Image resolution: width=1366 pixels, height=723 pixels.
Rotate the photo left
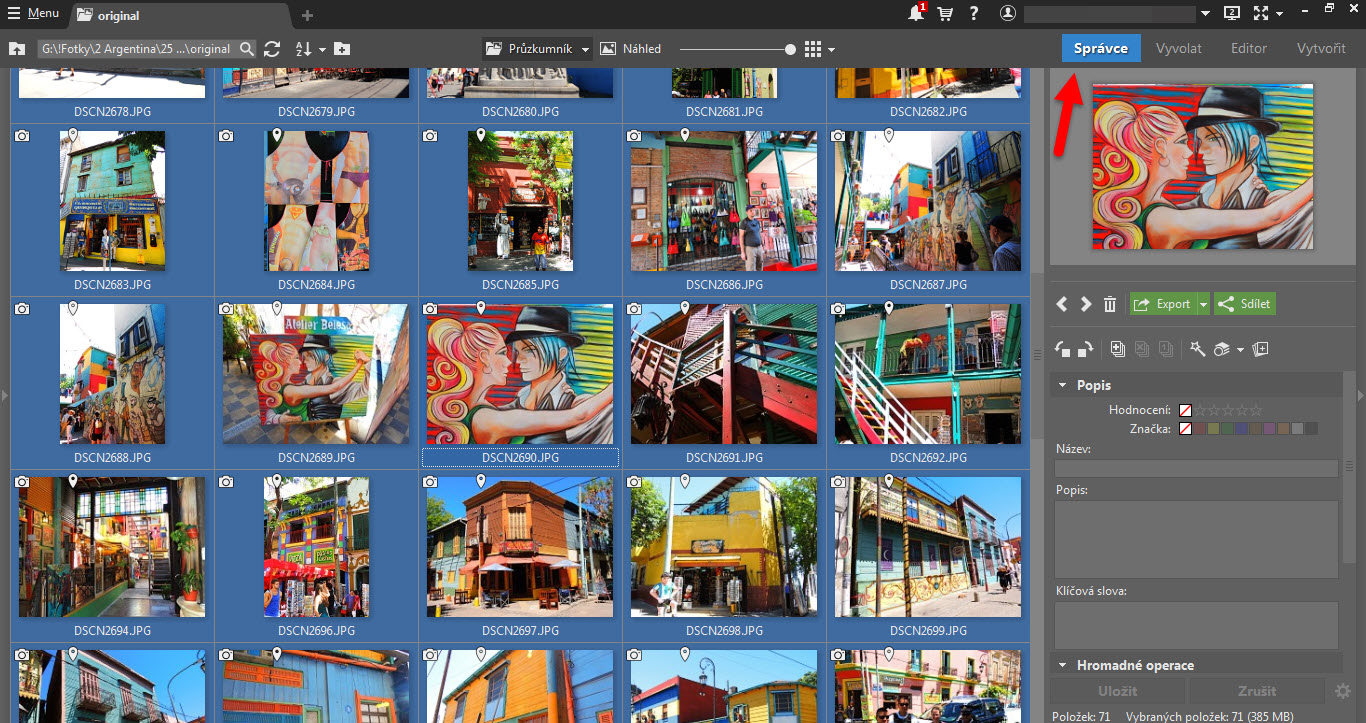point(1063,349)
